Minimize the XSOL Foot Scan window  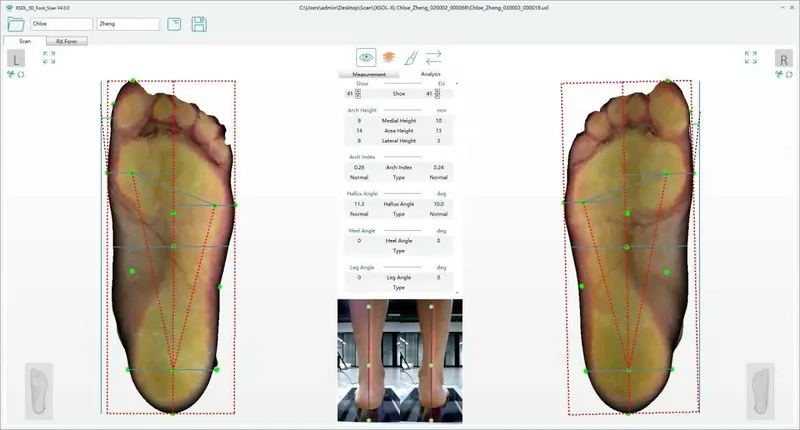point(784,8)
